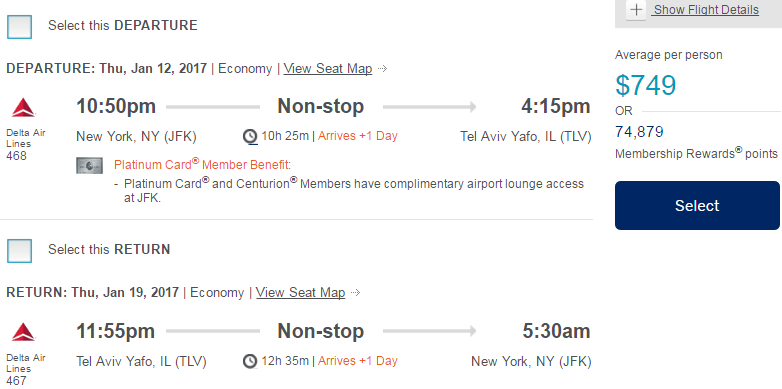Expand Show Flight Details
Image resolution: width=782 pixels, height=389 pixels.
coord(706,9)
